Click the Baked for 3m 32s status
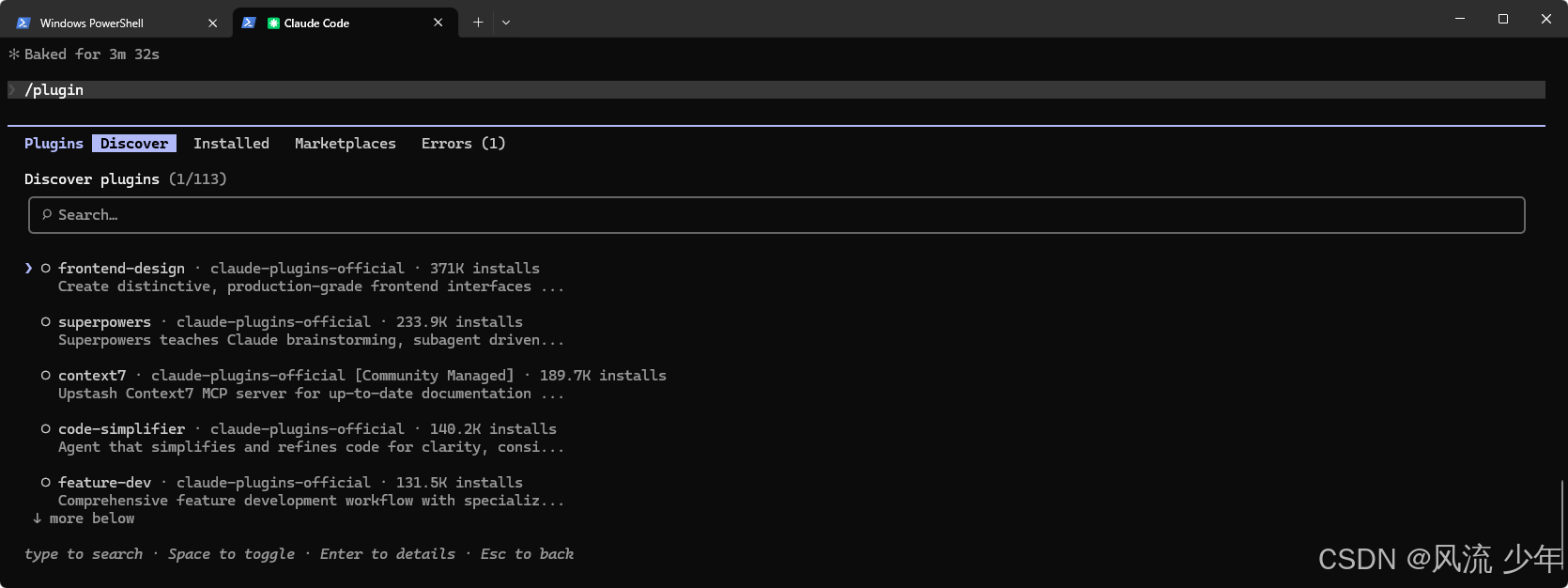 coord(84,54)
